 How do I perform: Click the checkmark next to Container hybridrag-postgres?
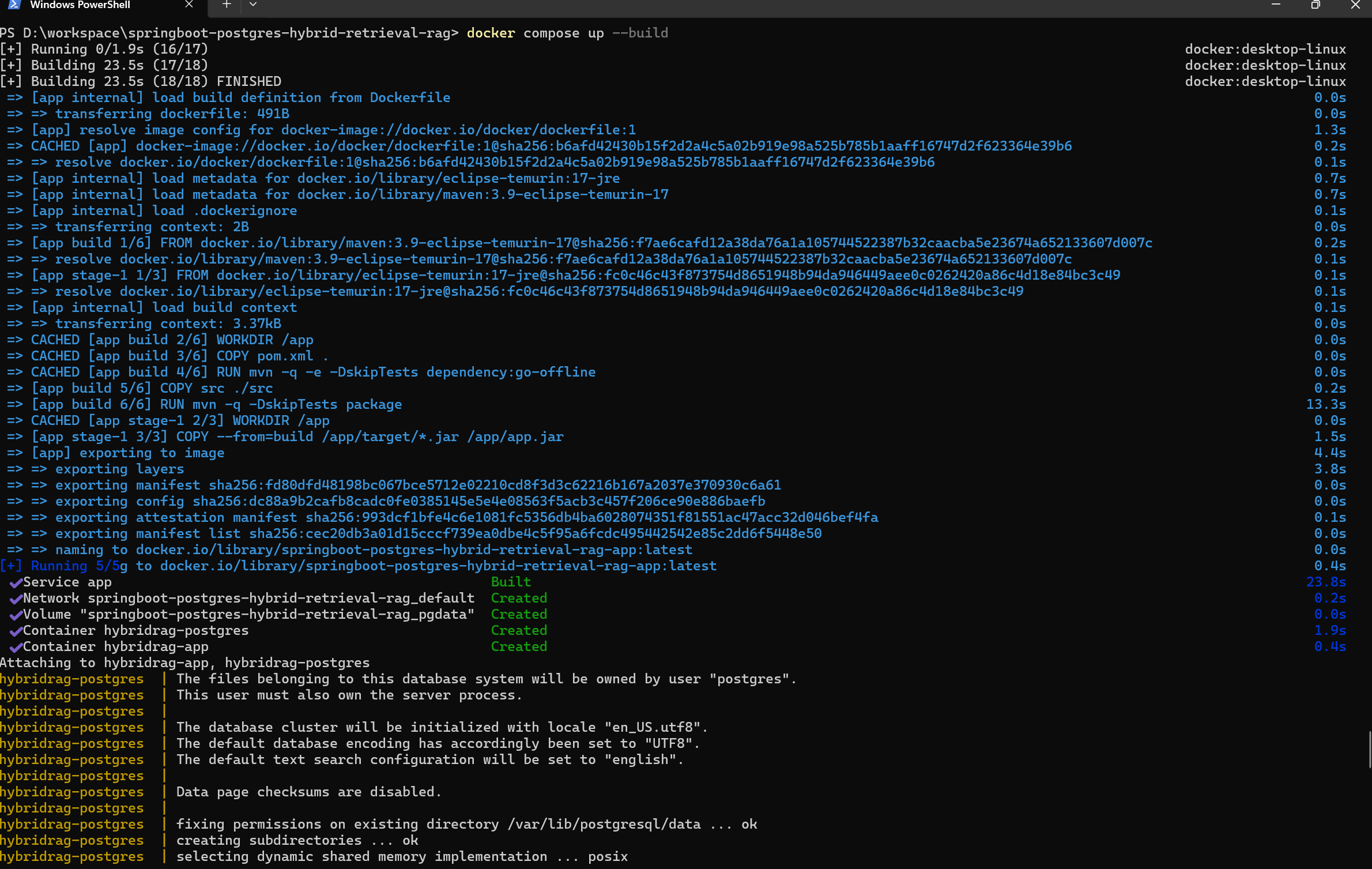pos(16,631)
